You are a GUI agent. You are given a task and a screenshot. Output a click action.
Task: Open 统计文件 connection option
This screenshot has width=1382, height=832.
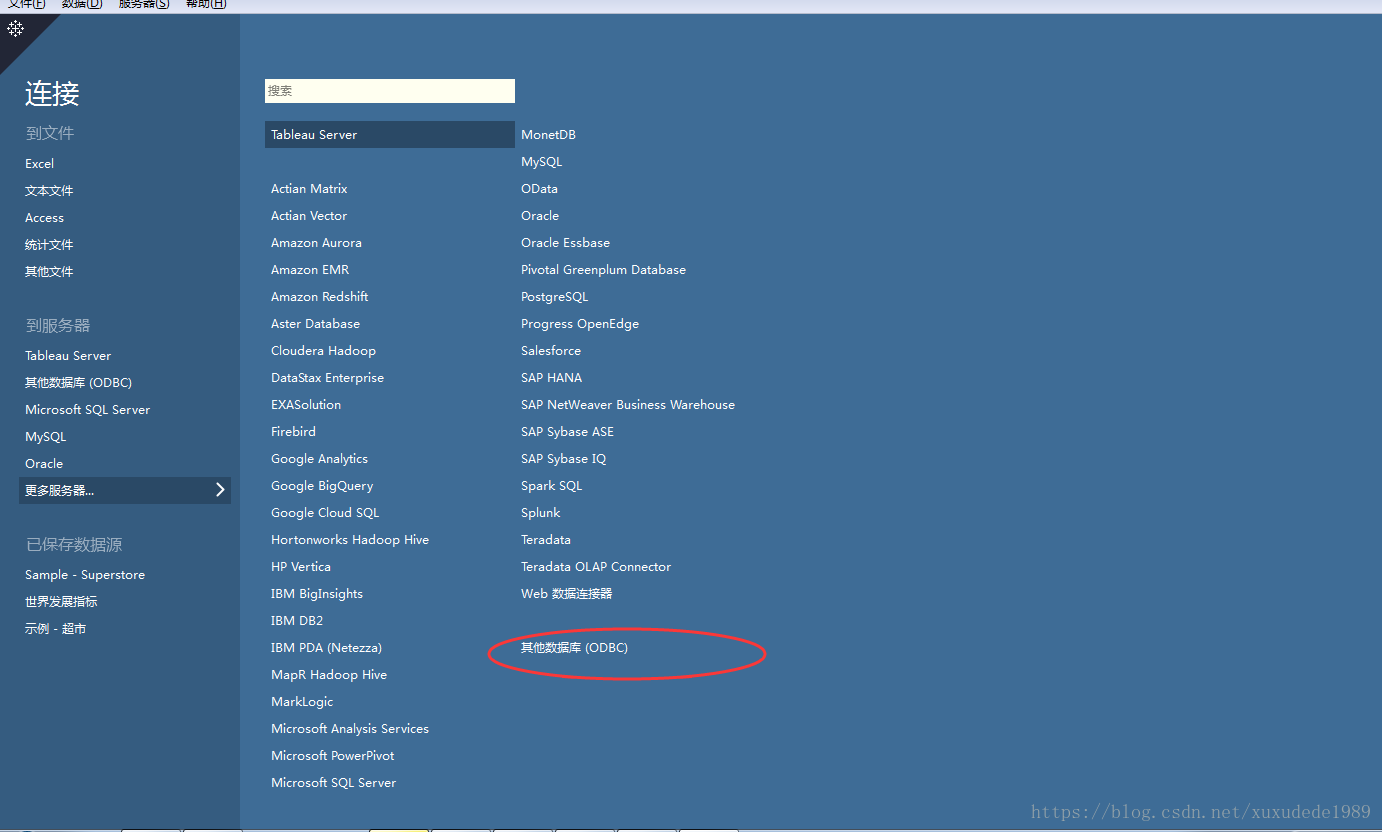pos(49,245)
